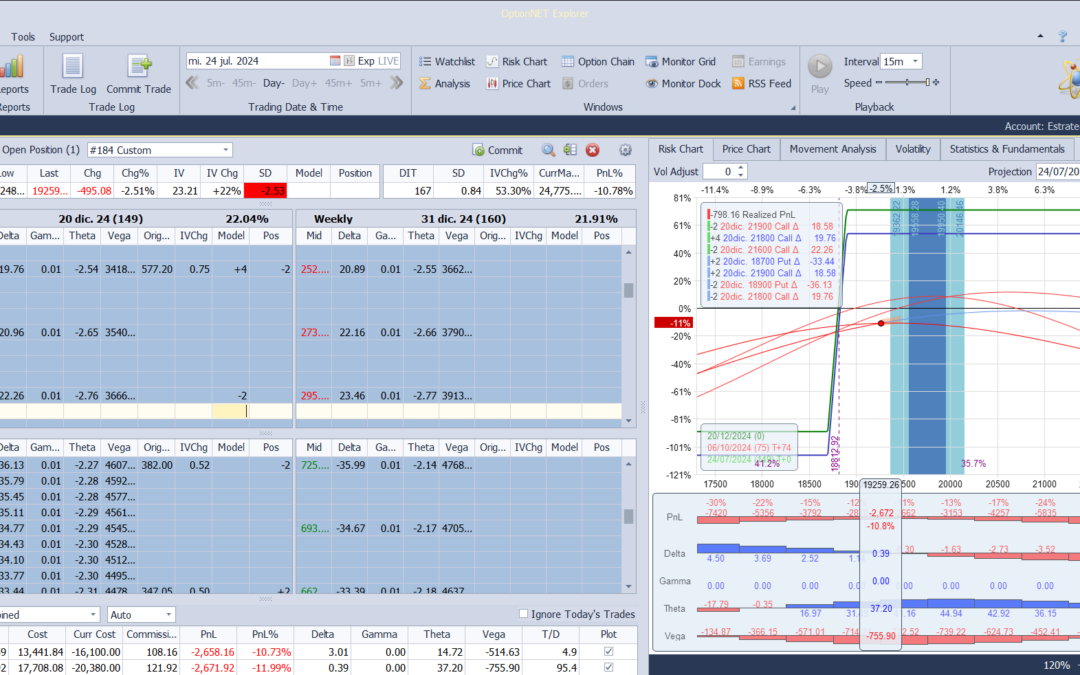
Task: Click the puts grid vertical scrollbar
Action: tap(628, 525)
